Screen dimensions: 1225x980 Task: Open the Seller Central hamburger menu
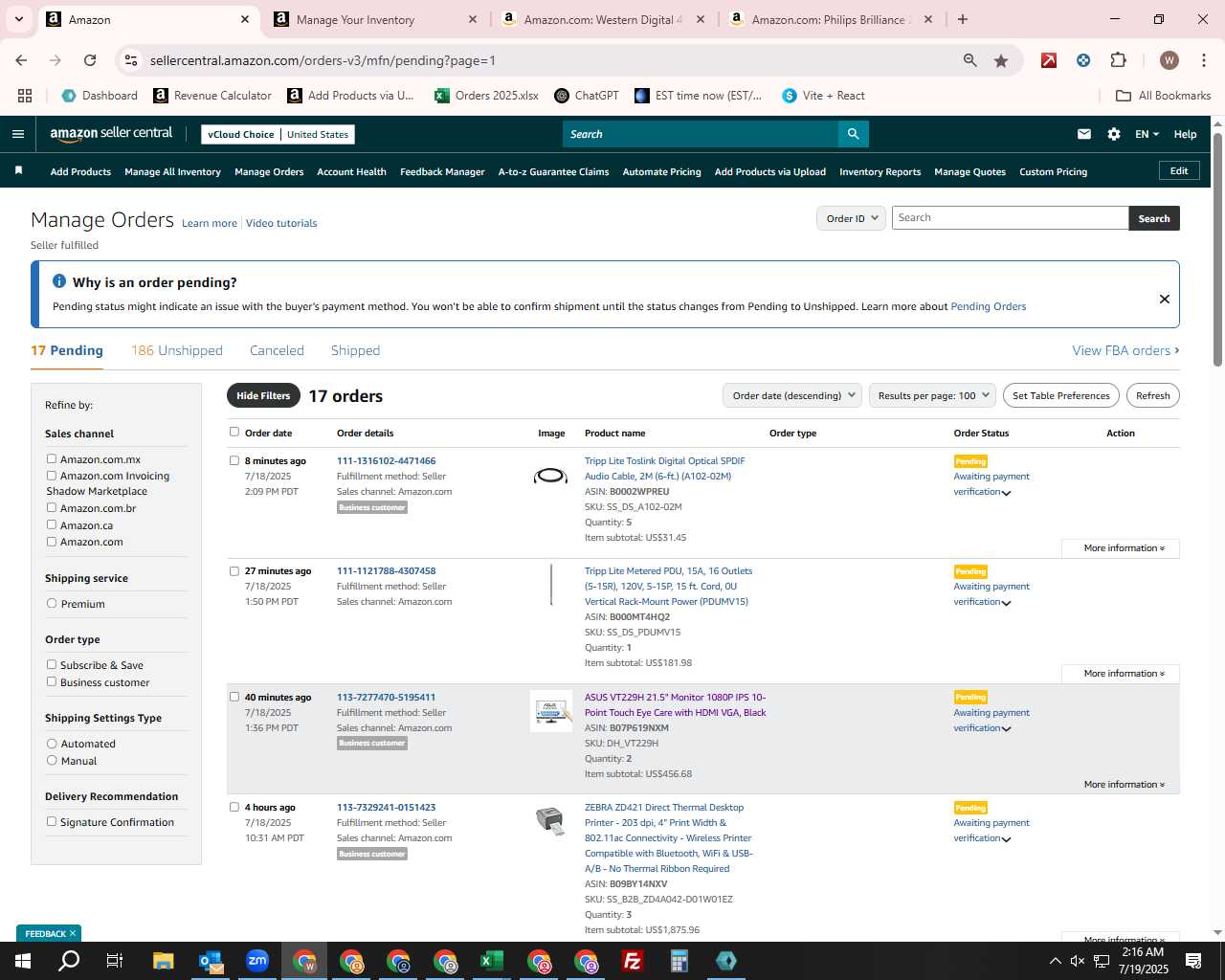tap(17, 134)
